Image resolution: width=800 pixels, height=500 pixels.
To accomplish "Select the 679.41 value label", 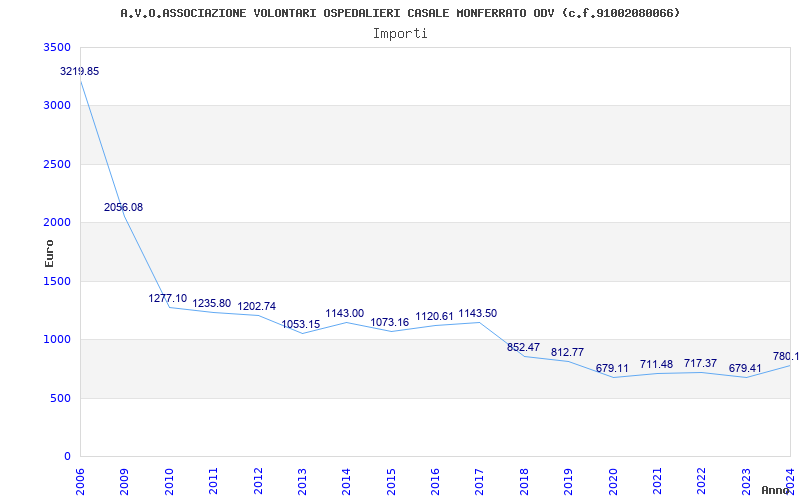I will point(745,368).
